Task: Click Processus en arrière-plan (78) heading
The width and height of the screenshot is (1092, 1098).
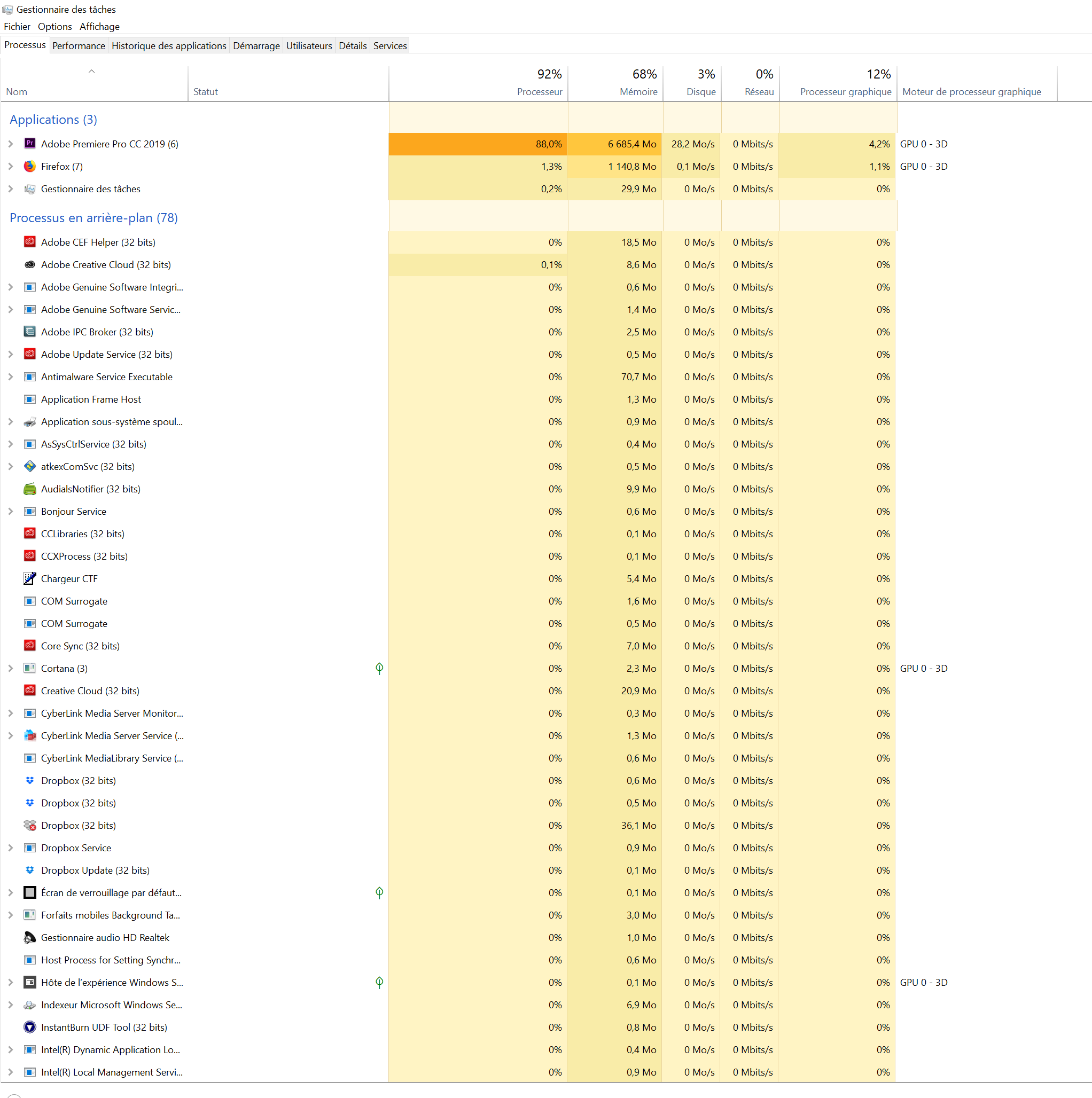Action: [94, 218]
